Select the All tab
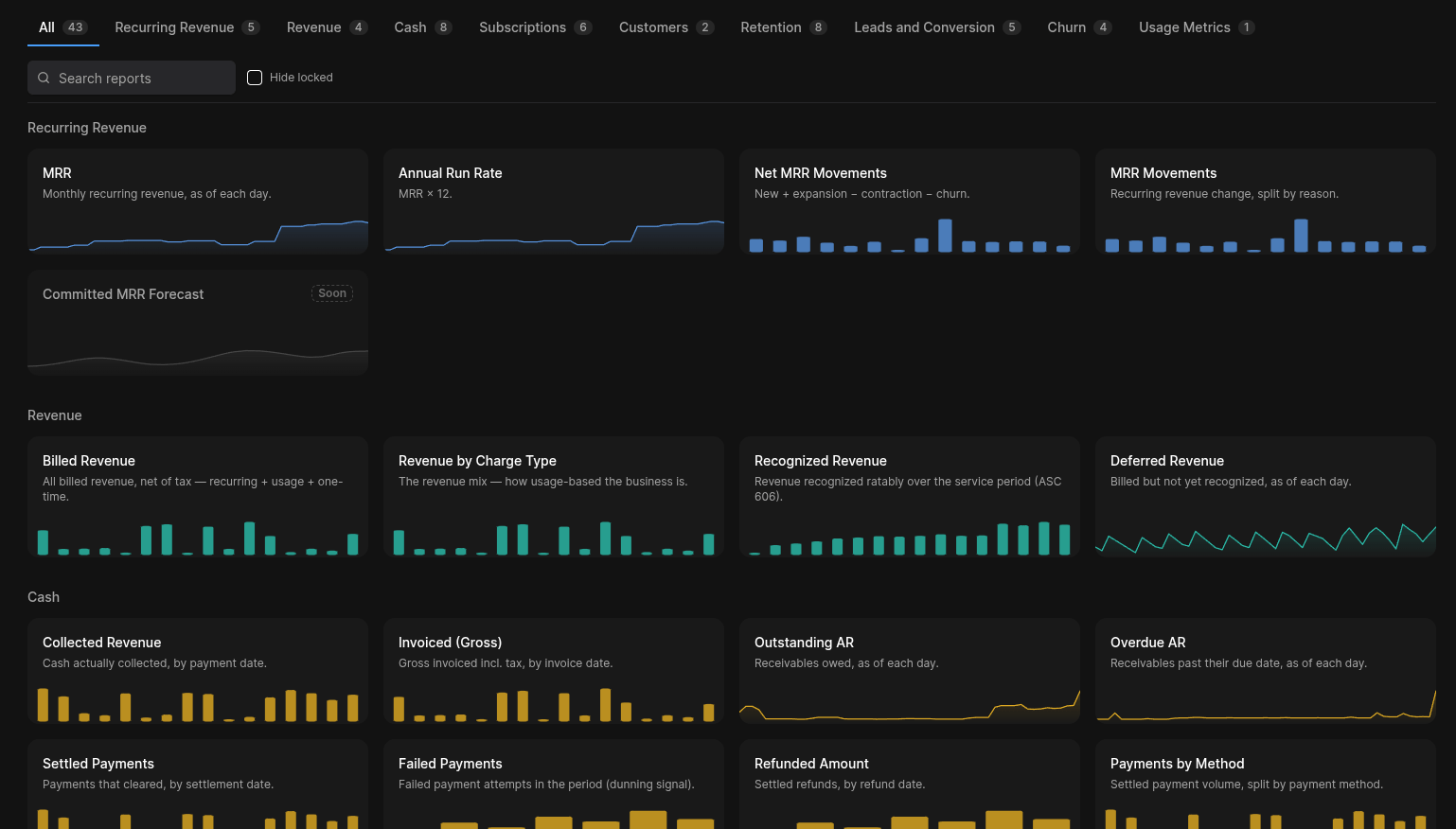The width and height of the screenshot is (1456, 829). (x=63, y=27)
